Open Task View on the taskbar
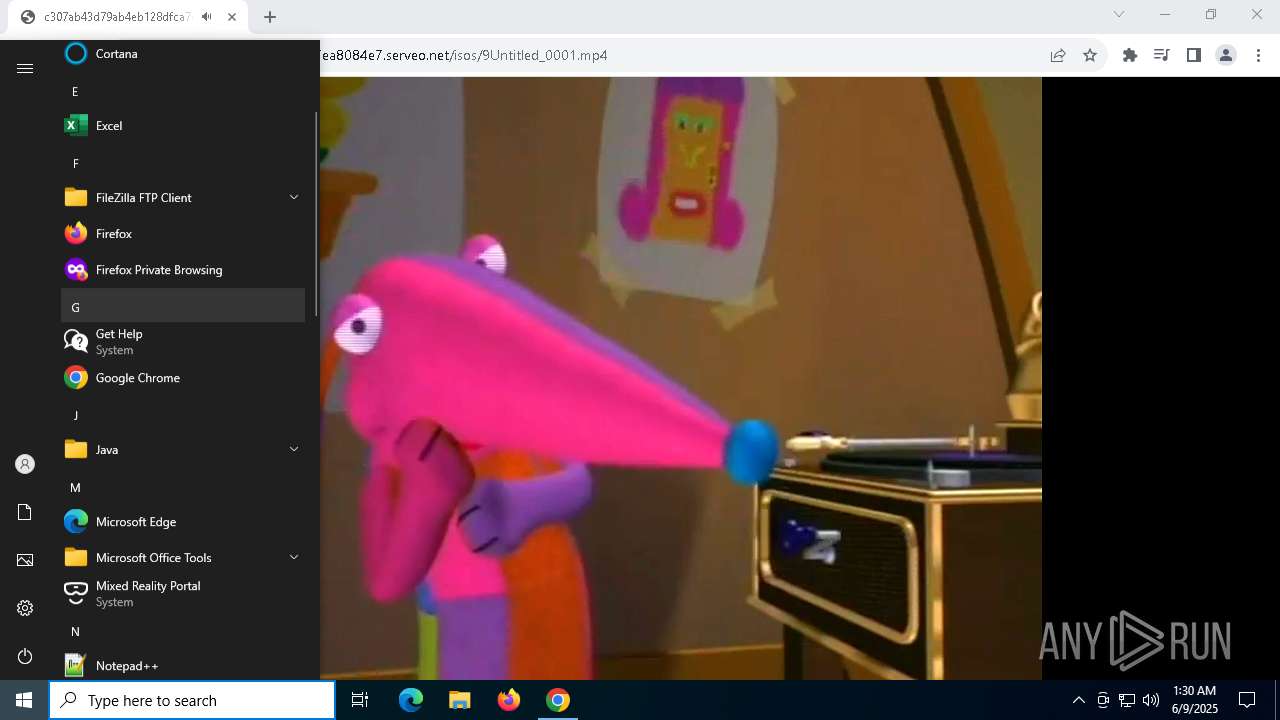This screenshot has width=1280, height=720. [360, 700]
